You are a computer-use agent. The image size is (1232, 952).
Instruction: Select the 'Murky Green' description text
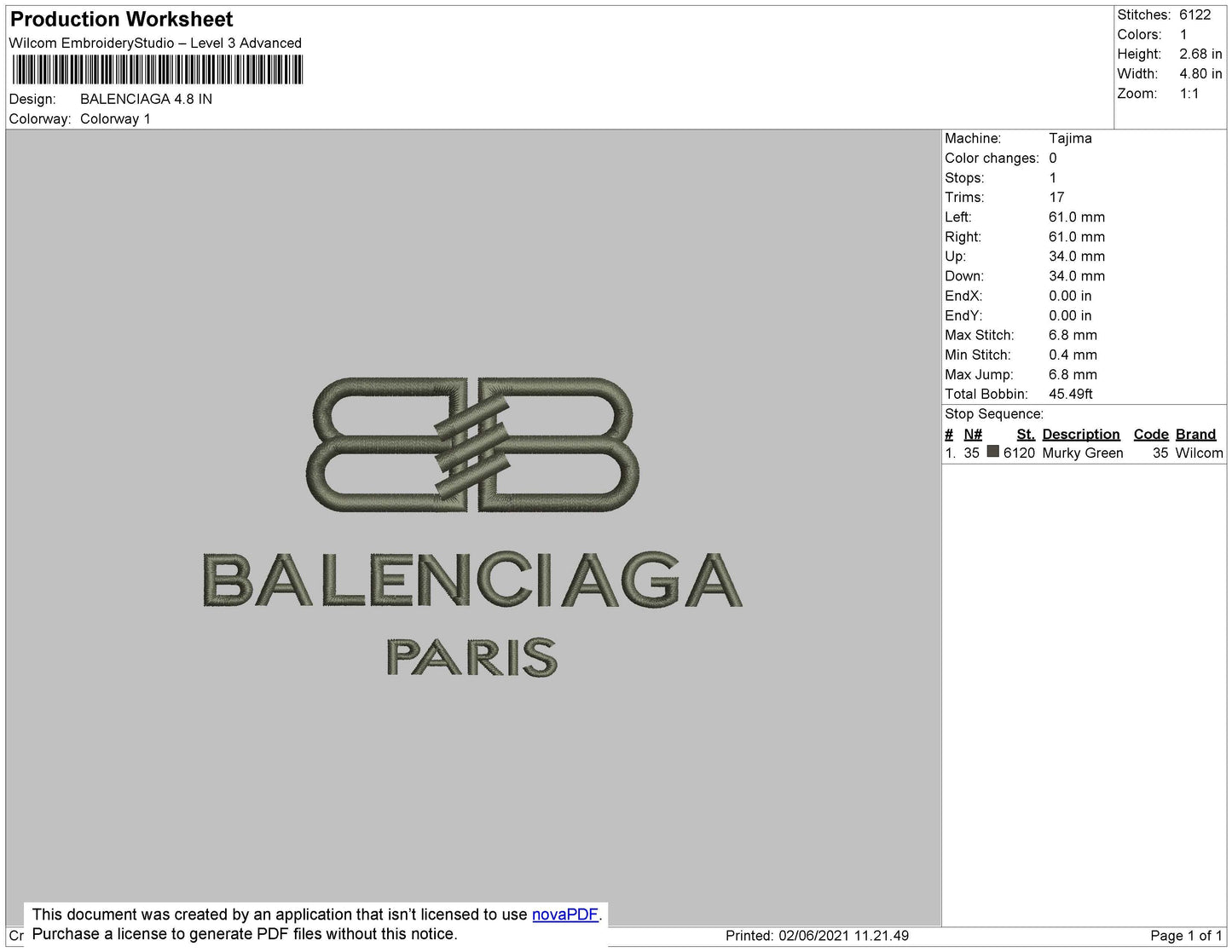click(1083, 453)
